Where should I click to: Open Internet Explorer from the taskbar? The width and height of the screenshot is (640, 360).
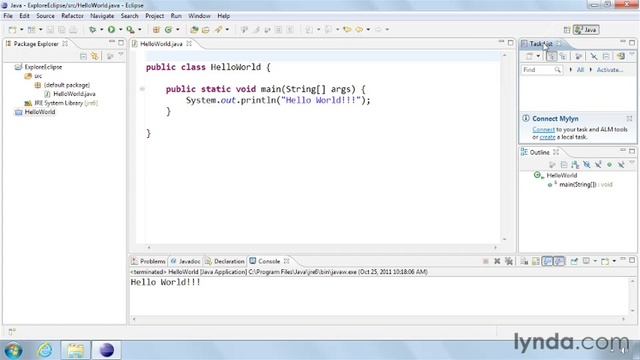click(44, 350)
